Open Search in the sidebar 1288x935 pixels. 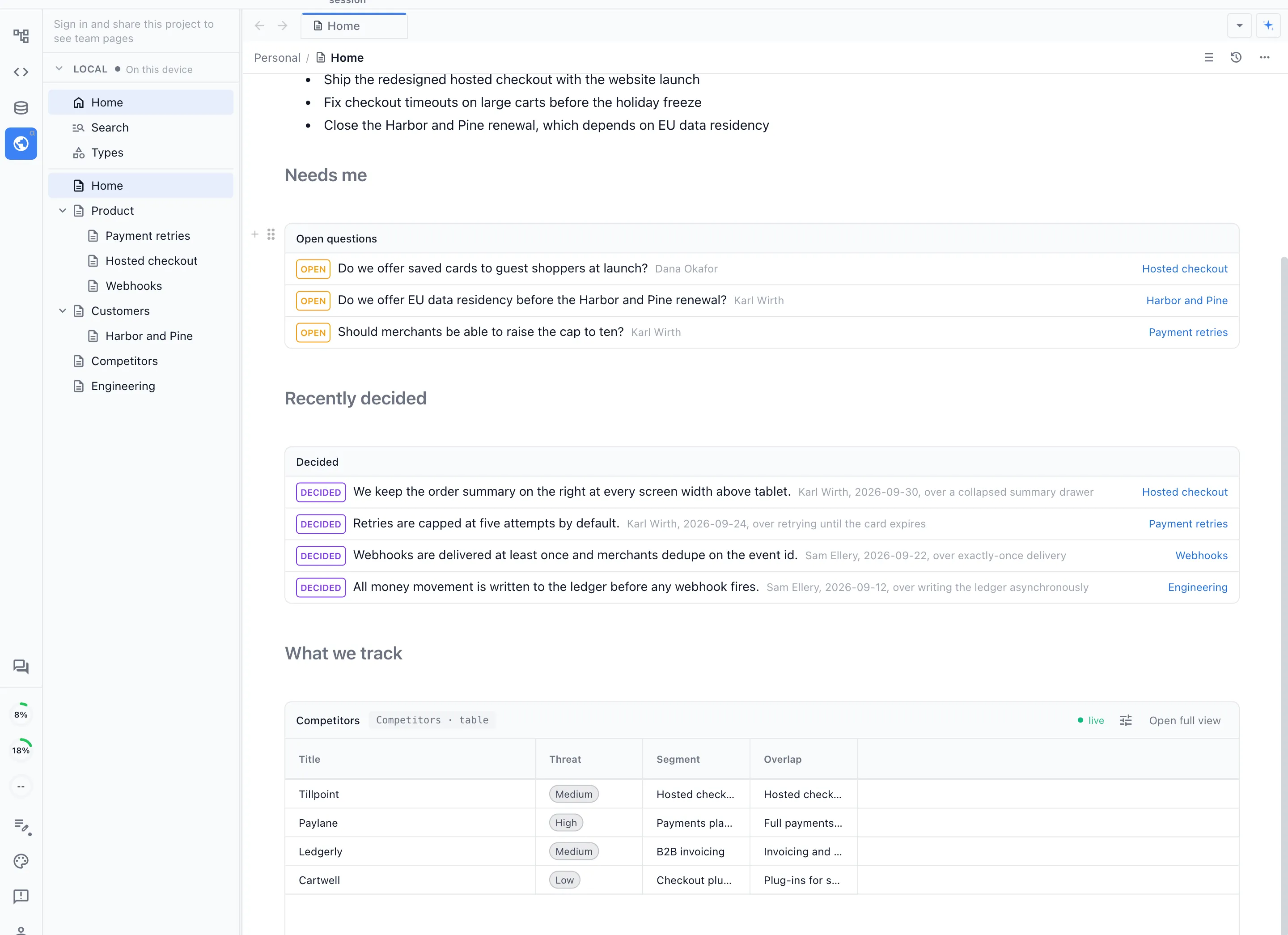[141, 128]
